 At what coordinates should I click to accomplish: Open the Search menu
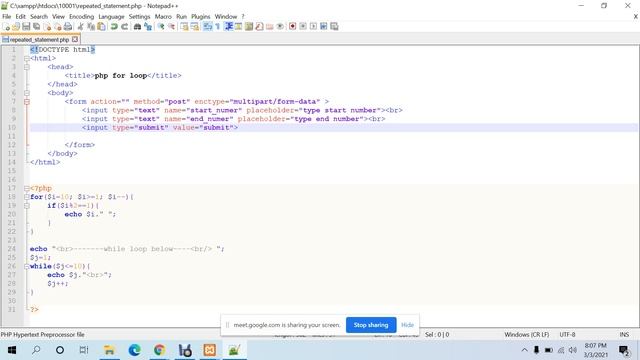click(x=39, y=17)
